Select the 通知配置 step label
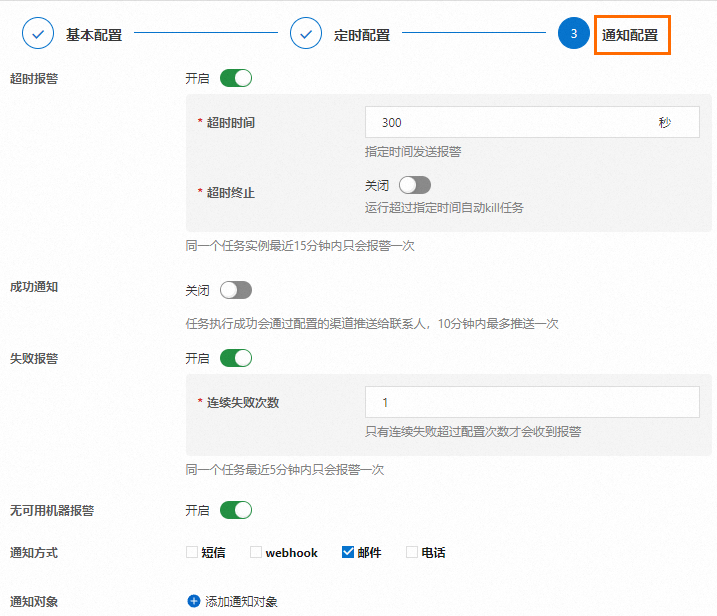This screenshot has width=717, height=616. pos(630,35)
